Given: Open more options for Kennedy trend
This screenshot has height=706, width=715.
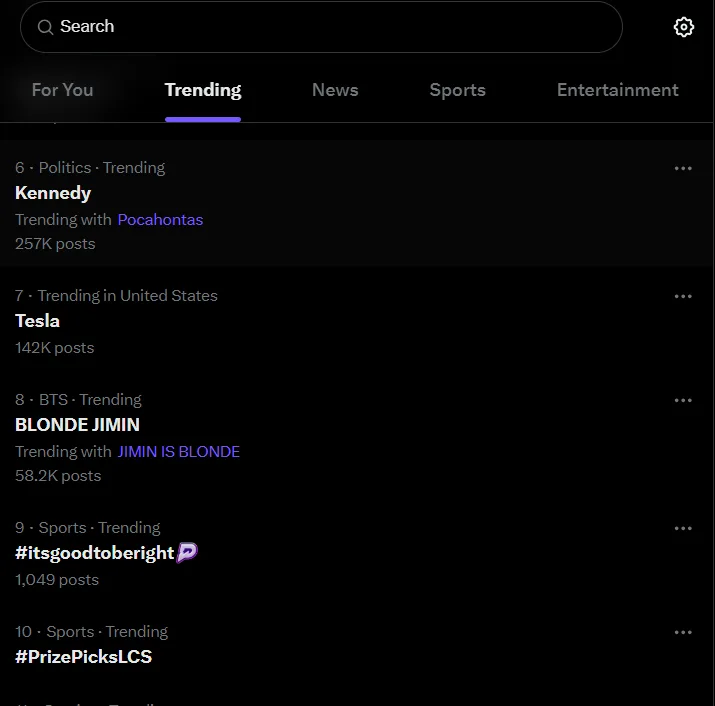Looking at the screenshot, I should click(683, 168).
